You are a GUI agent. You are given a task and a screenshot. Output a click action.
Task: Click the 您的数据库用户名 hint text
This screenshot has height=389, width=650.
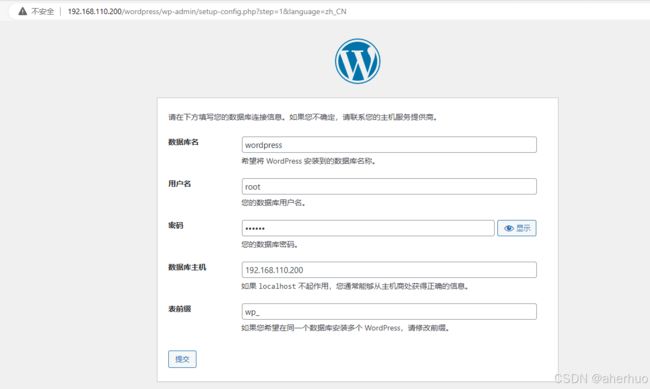[274, 203]
